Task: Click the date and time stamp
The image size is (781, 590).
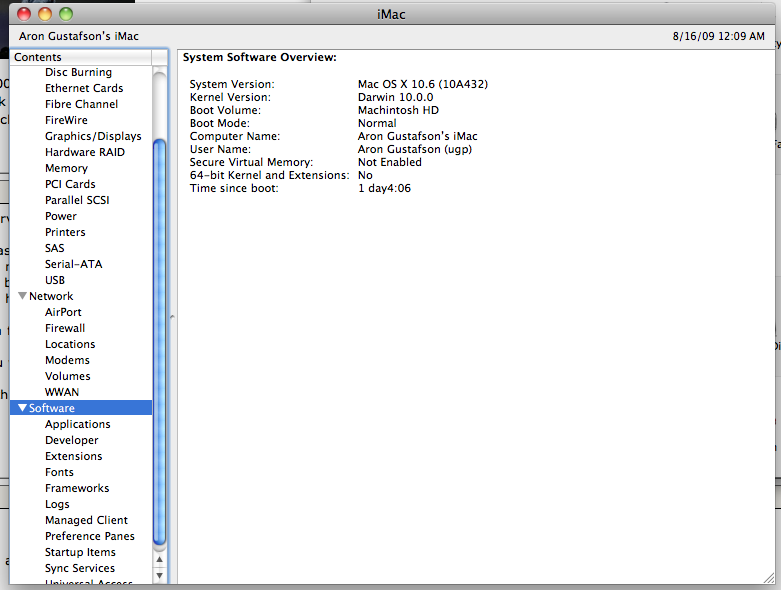Action: tap(718, 36)
